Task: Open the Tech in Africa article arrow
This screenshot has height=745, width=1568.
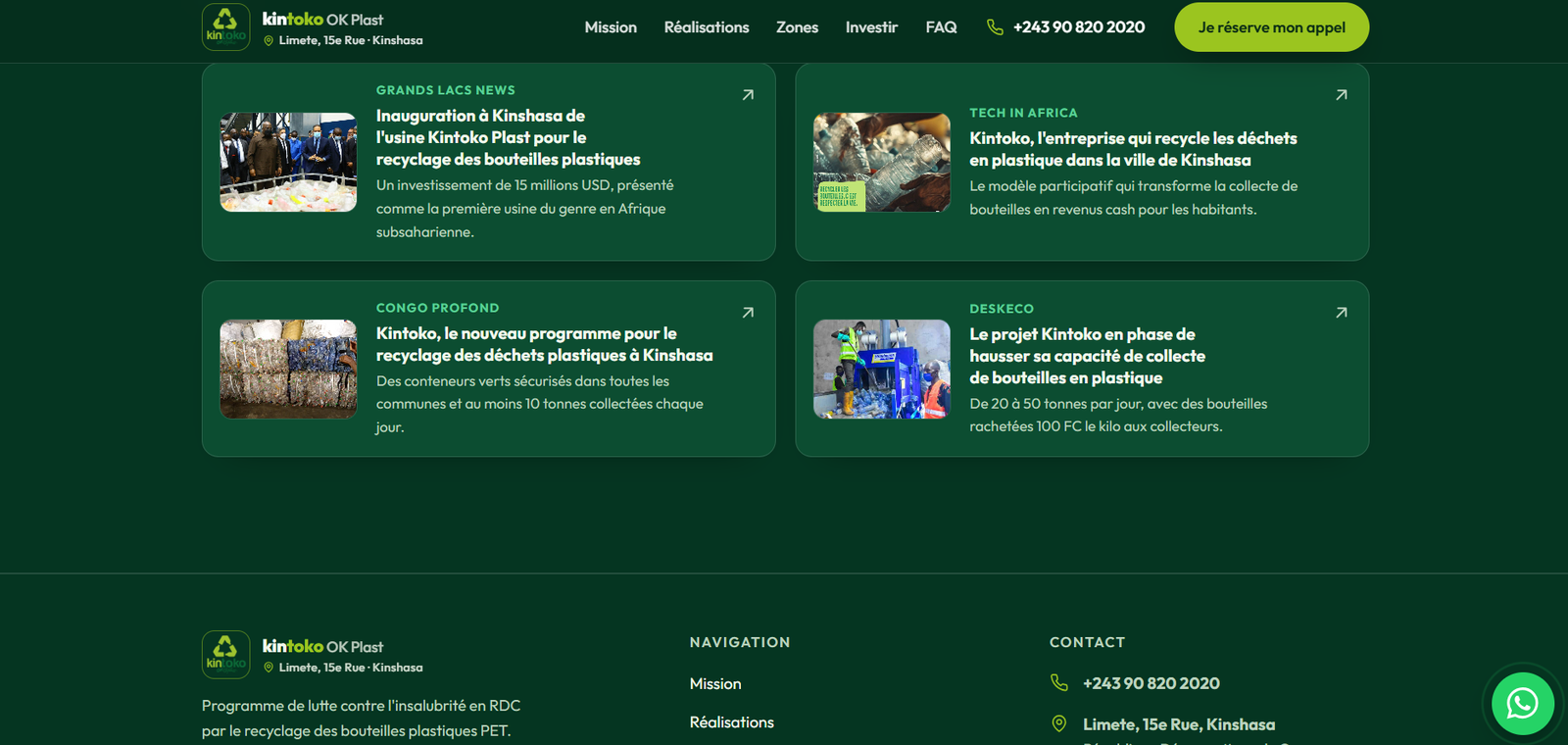Action: click(1342, 95)
